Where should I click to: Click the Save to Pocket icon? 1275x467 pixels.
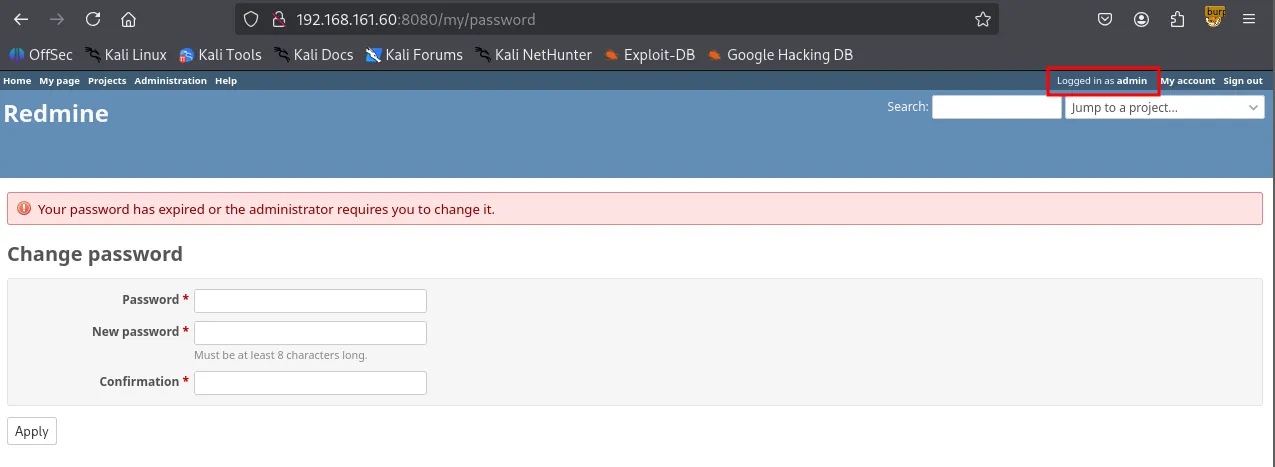[1105, 19]
